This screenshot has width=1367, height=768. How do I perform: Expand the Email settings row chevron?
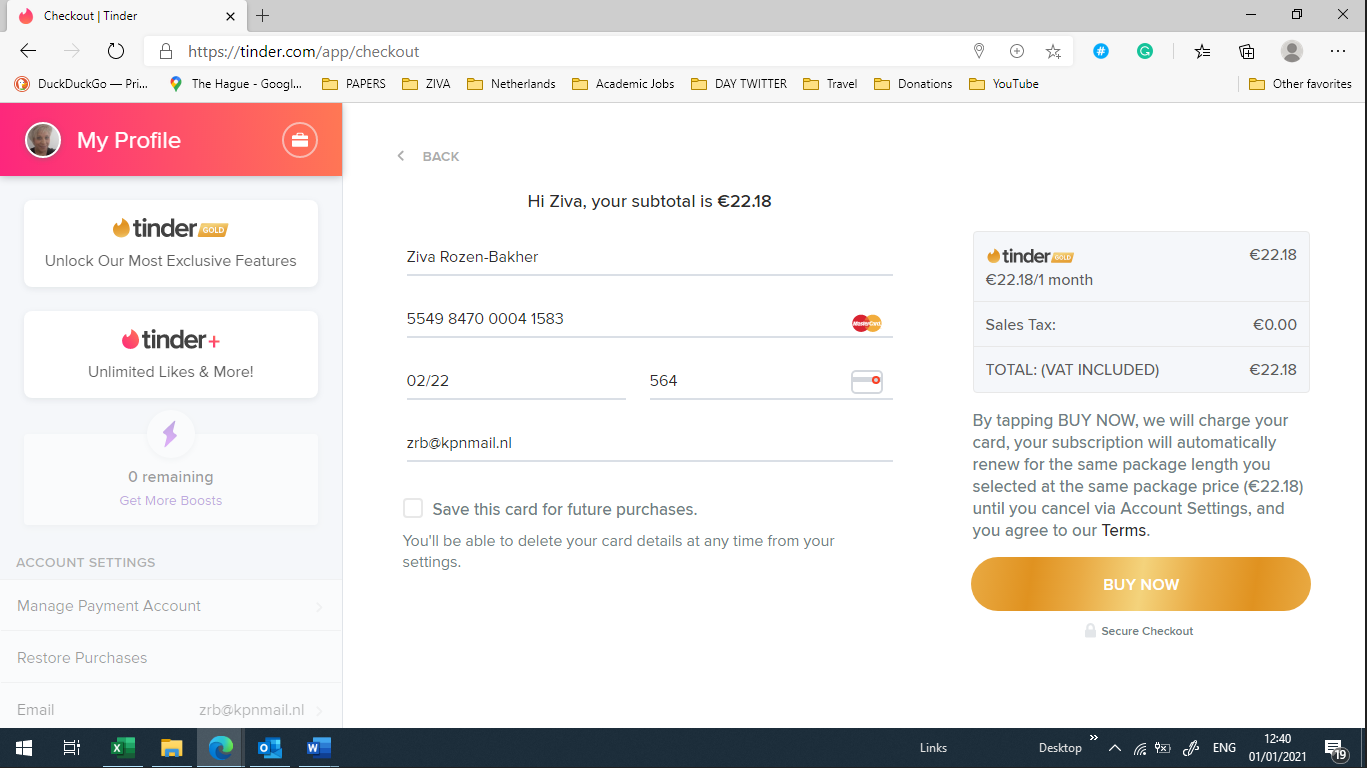(319, 711)
